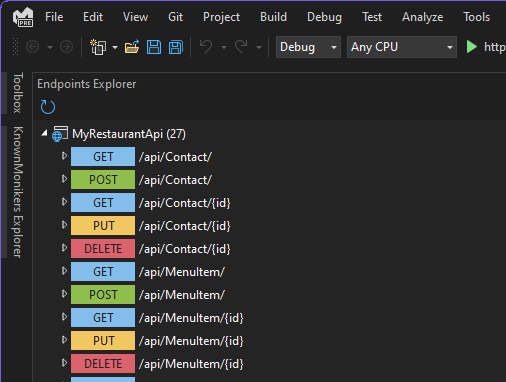Open the Edit menu

pos(93,17)
